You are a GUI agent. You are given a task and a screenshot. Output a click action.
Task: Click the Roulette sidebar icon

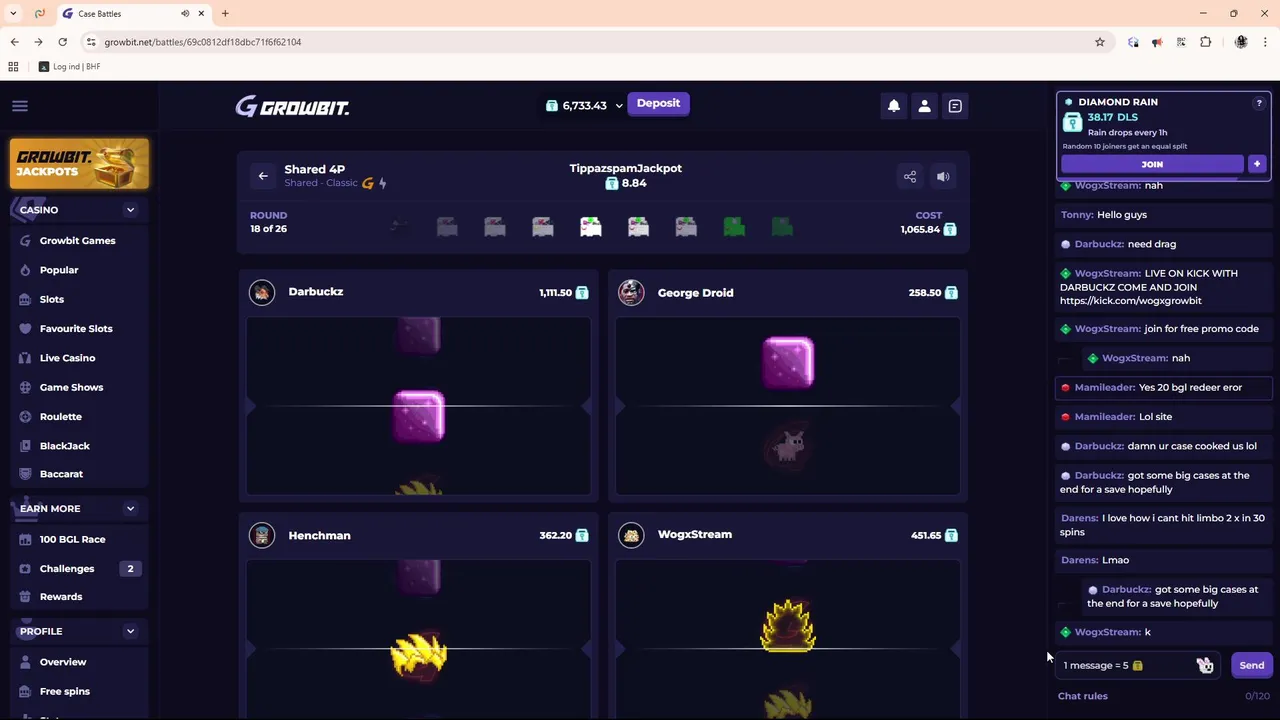click(x=25, y=416)
